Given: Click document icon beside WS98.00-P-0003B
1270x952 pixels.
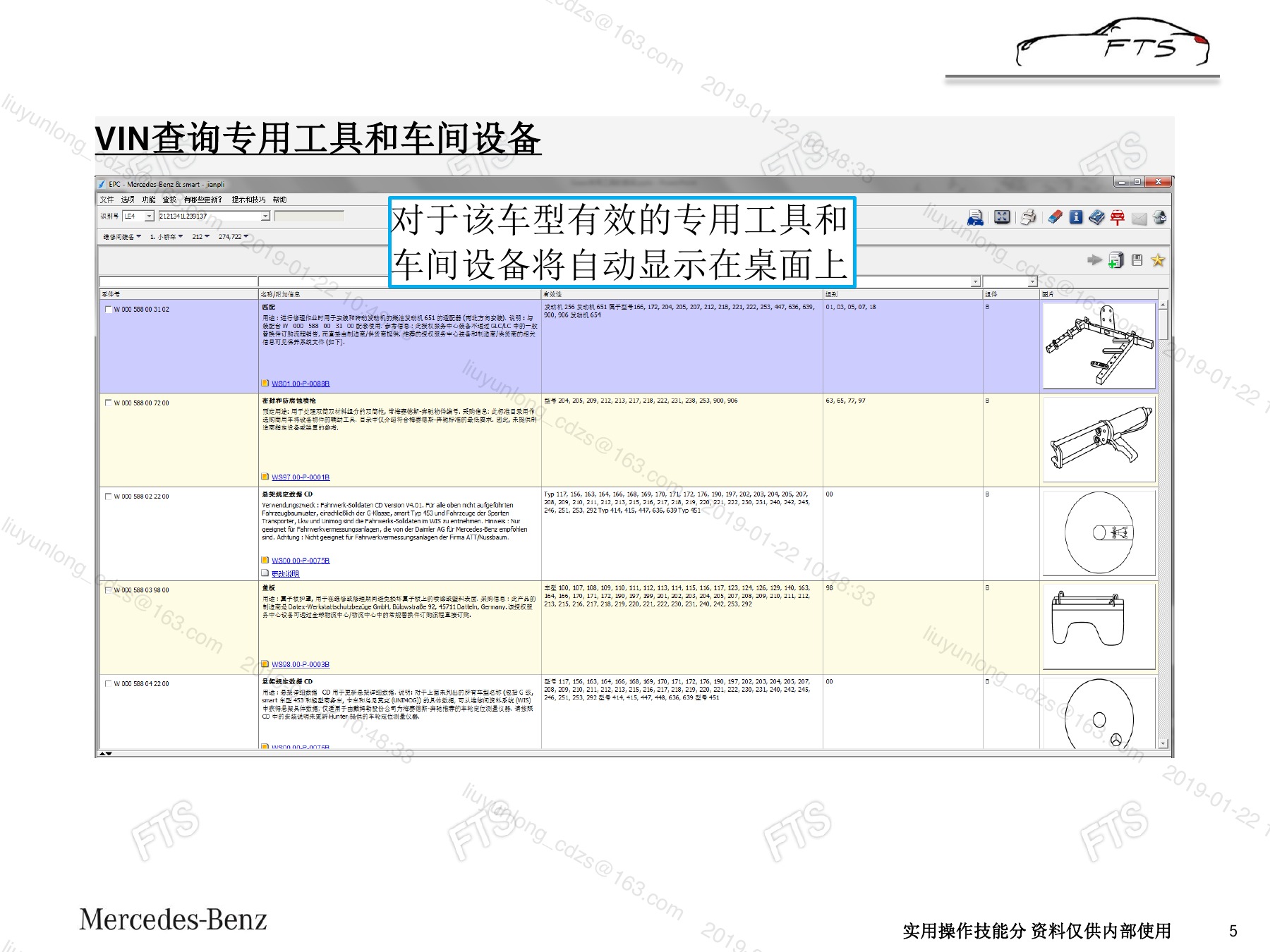Looking at the screenshot, I should click(265, 664).
